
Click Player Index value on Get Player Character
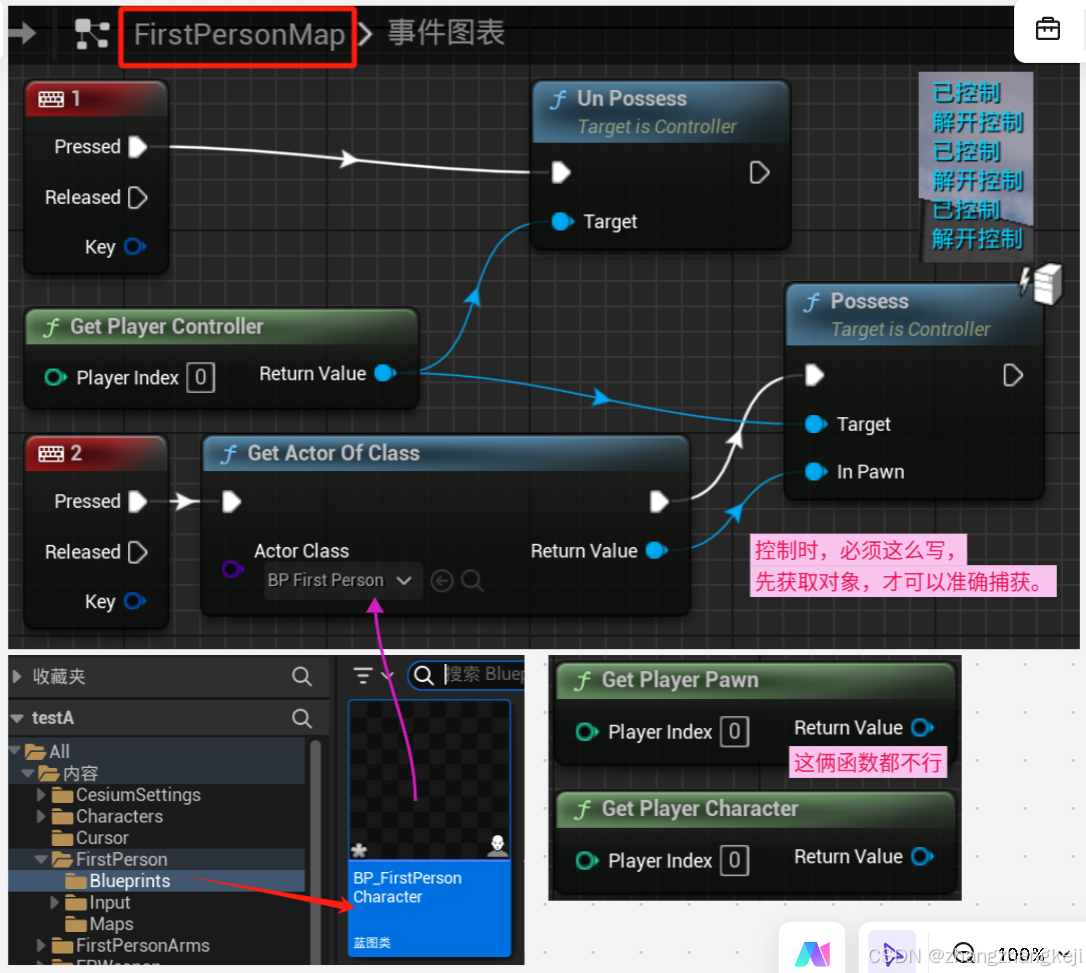734,860
